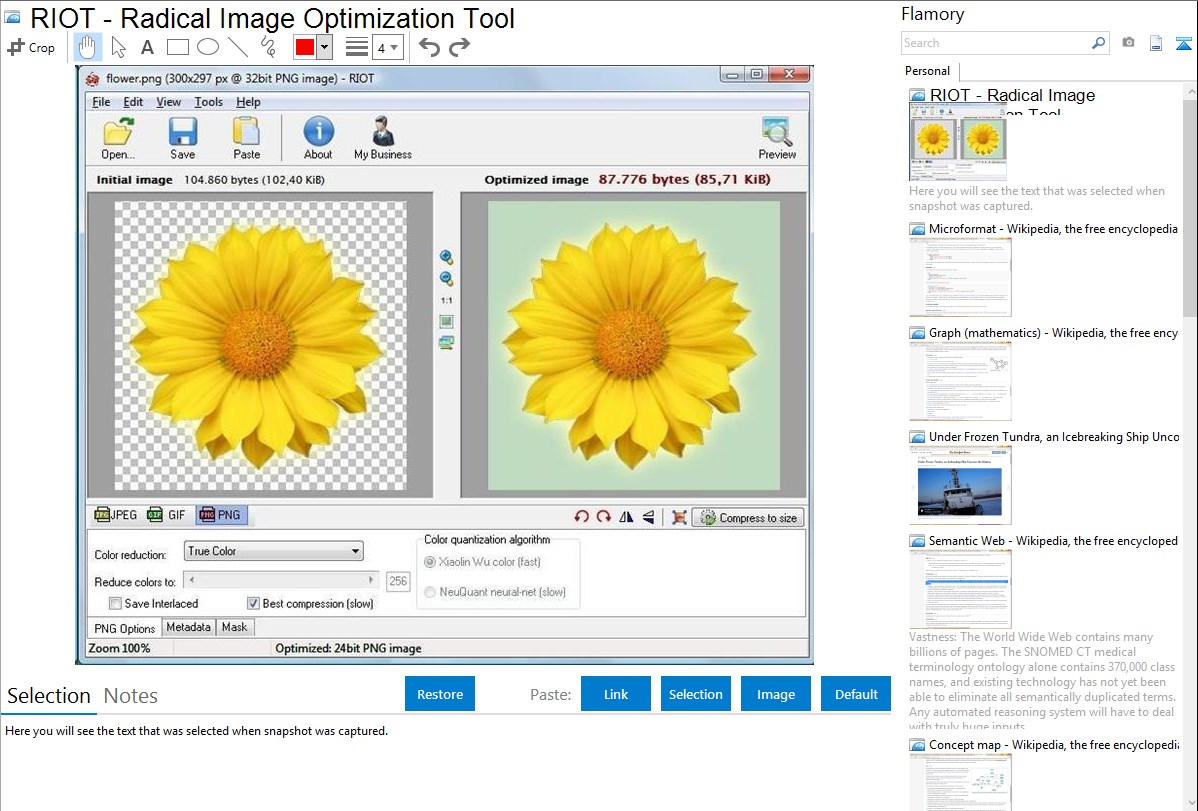Open the Edit menu
Screen dimensions: 1198x811
pyautogui.click(x=133, y=102)
